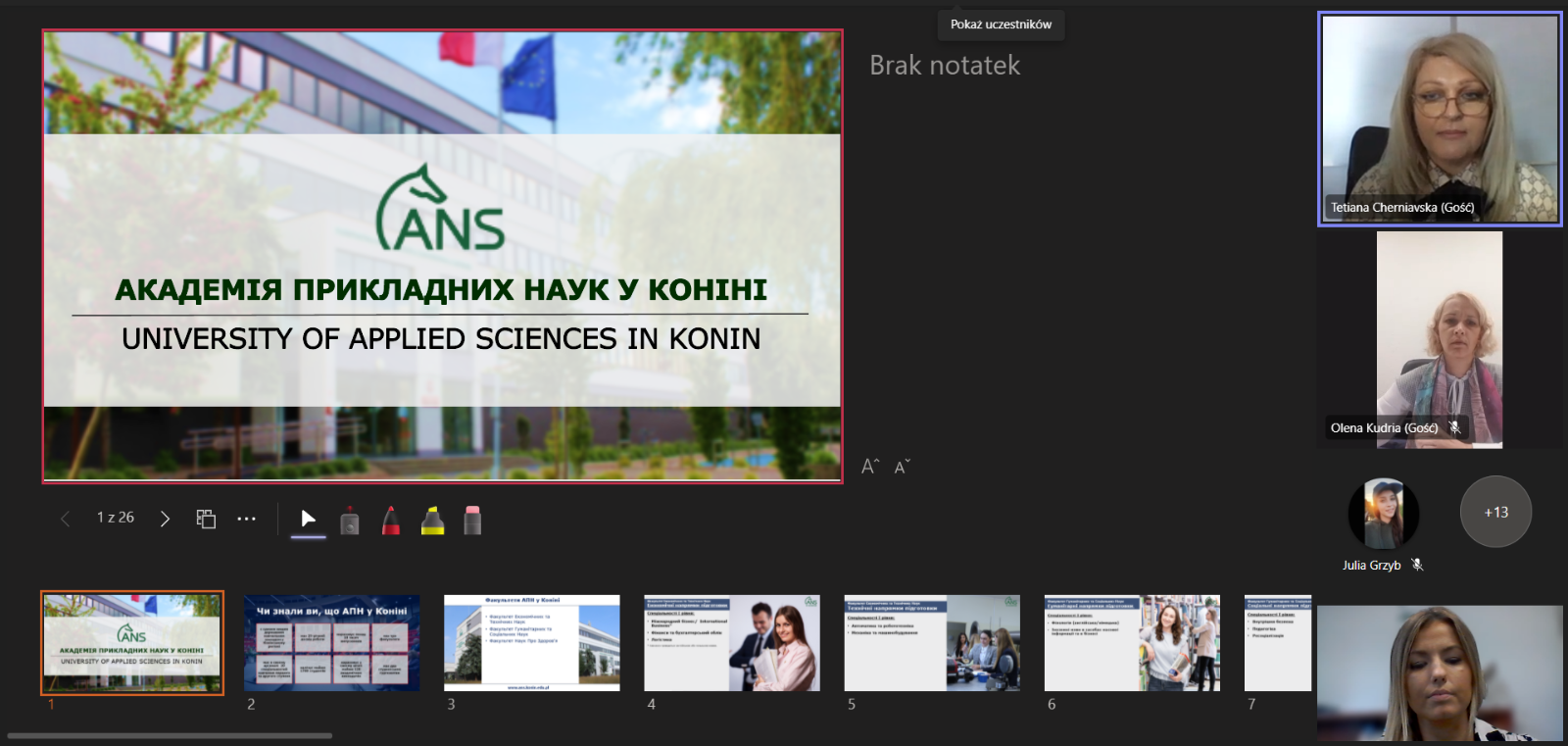The height and width of the screenshot is (746, 1568).
Task: Click the Olena Kudria video tile
Action: tap(1439, 339)
